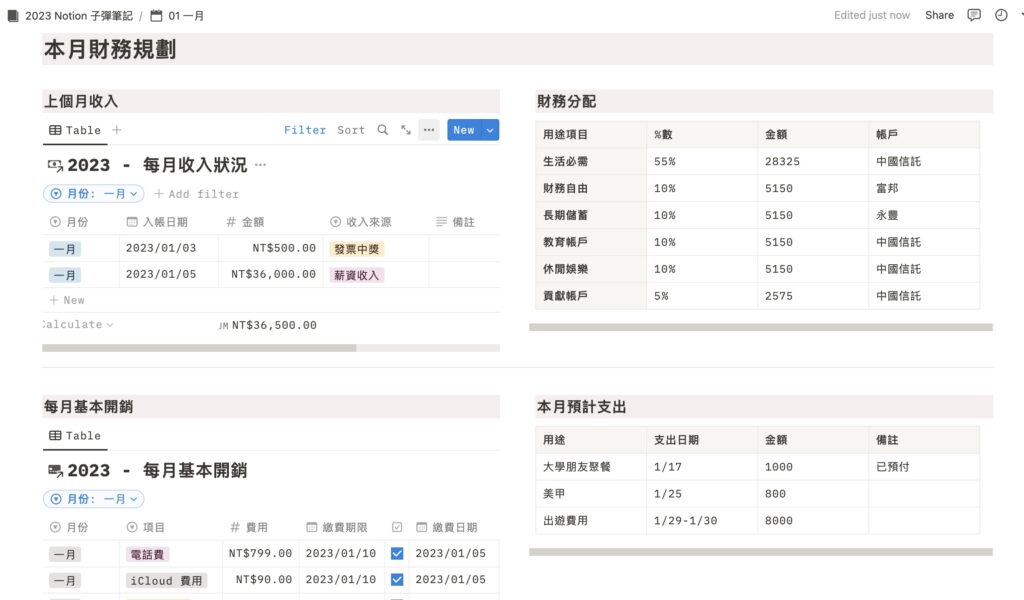Open the 月份: 一月 filter in expenses table
This screenshot has height=600, width=1024.
click(x=93, y=499)
